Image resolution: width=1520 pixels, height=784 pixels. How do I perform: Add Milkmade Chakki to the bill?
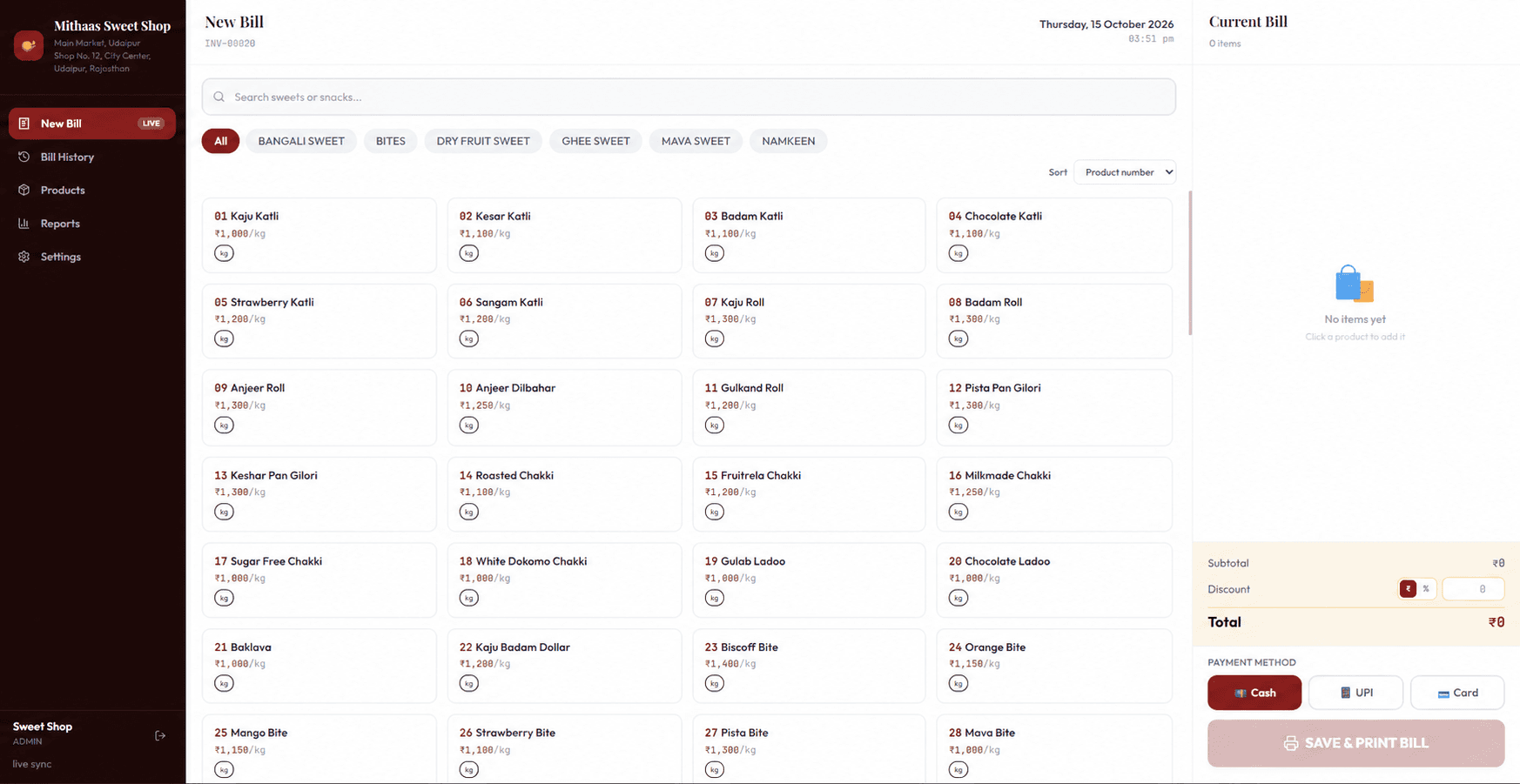(1054, 494)
